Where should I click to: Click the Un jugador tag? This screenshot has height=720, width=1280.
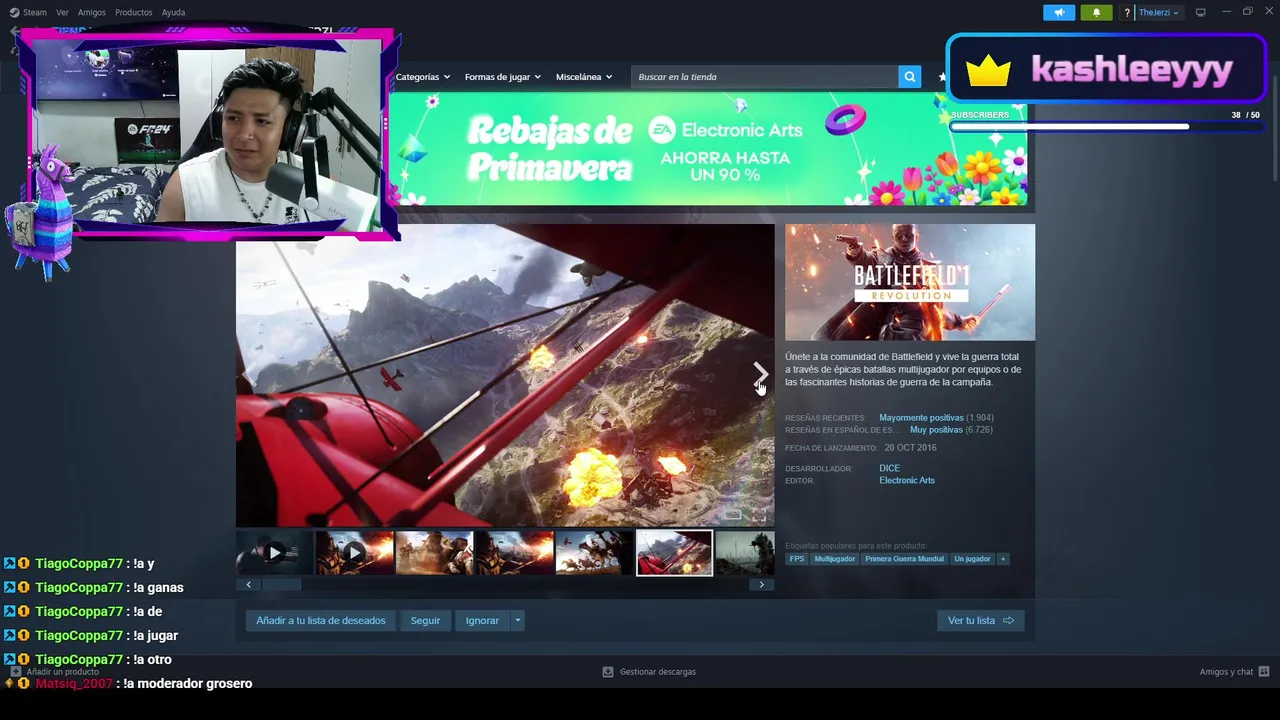click(x=972, y=559)
